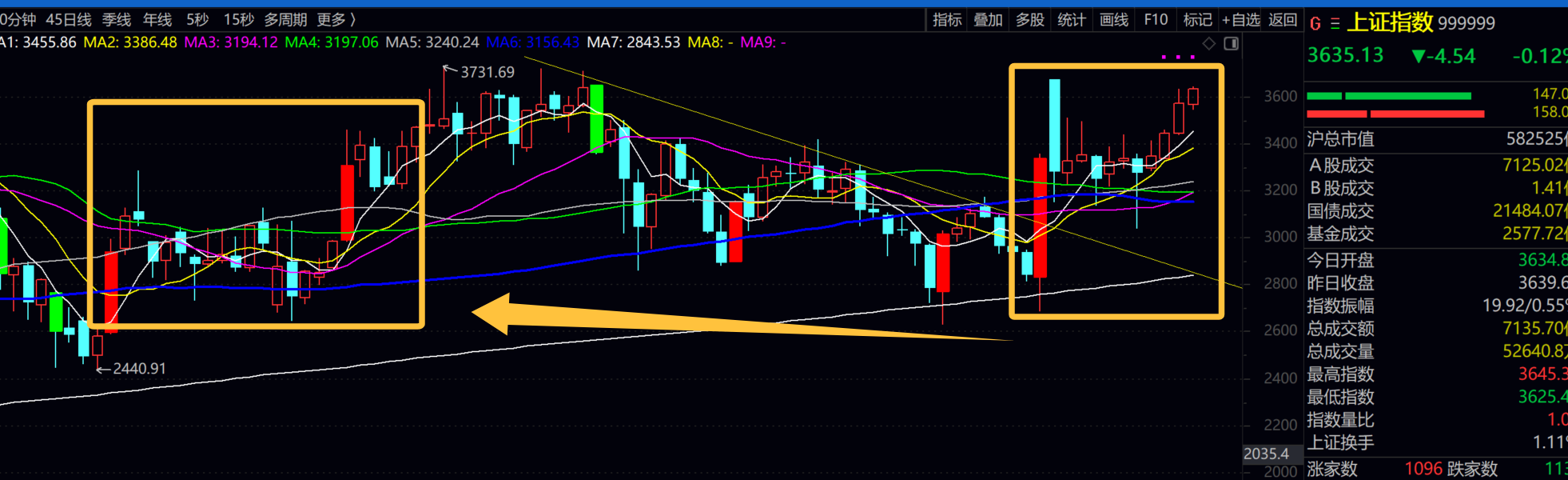Switch to the 季线 quarterly chart

point(117,19)
